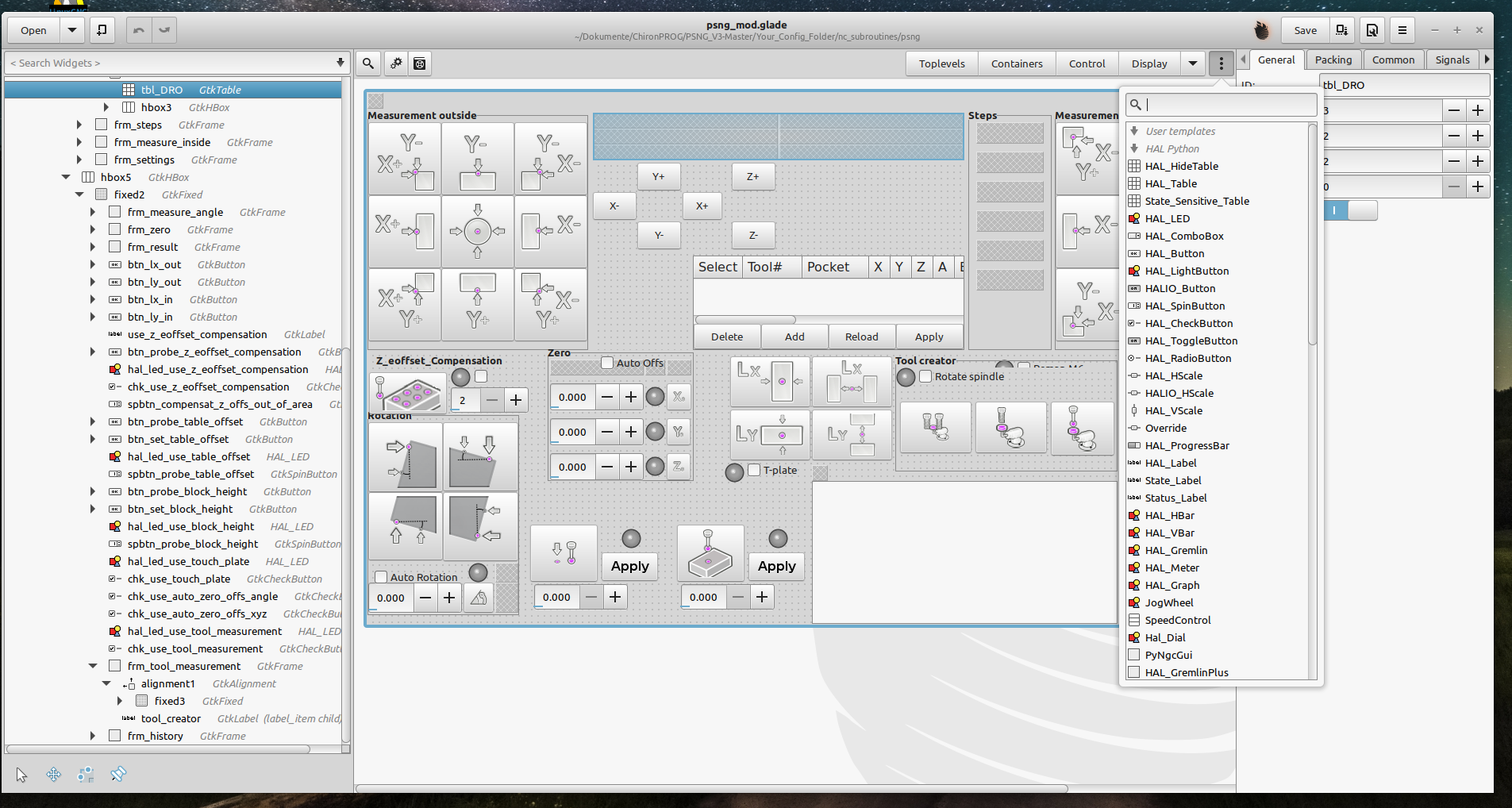
Task: Click the undo arrow in header bar
Action: [139, 30]
